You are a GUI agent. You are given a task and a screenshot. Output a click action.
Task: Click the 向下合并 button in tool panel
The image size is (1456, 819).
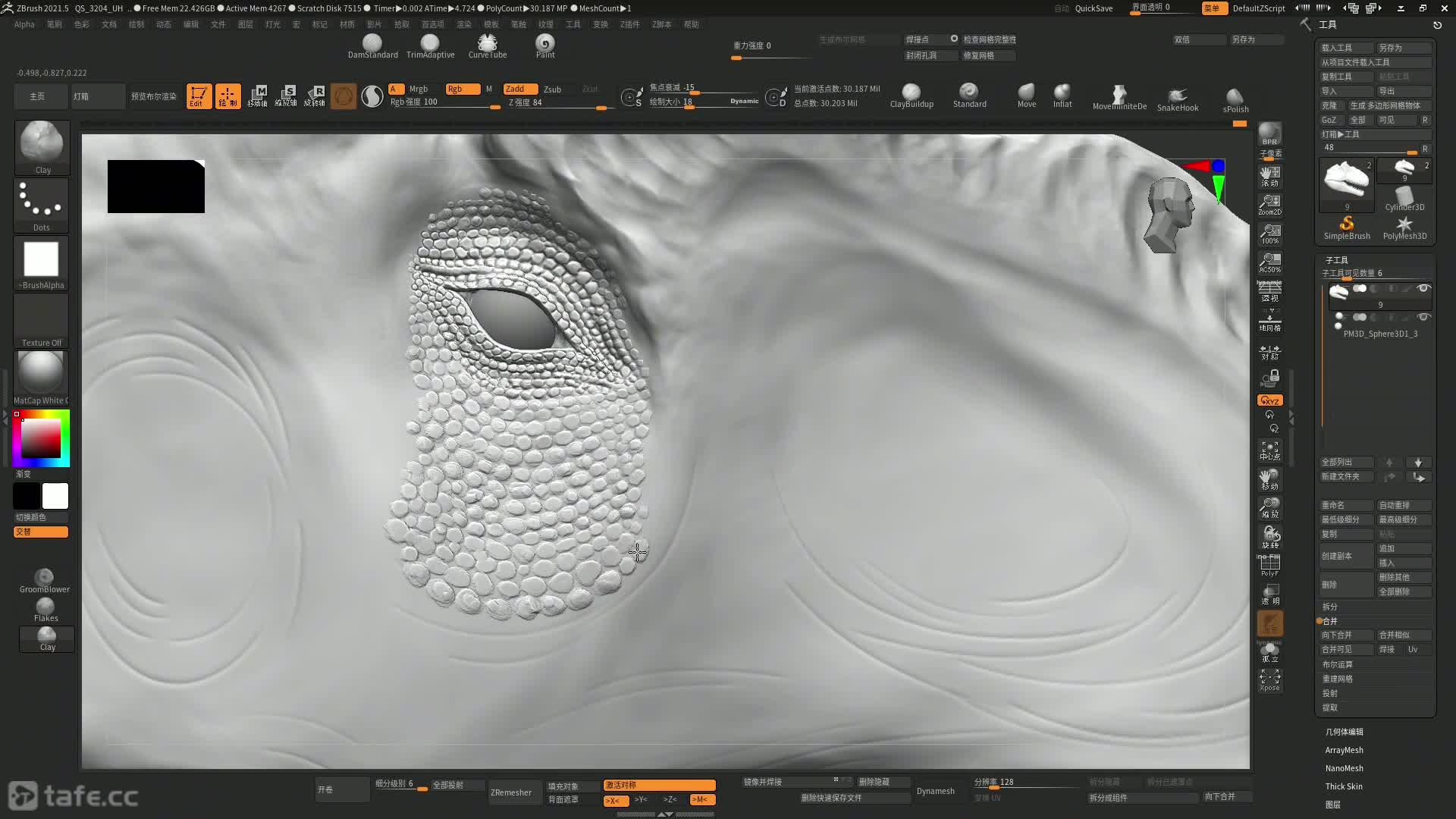pyautogui.click(x=1346, y=635)
